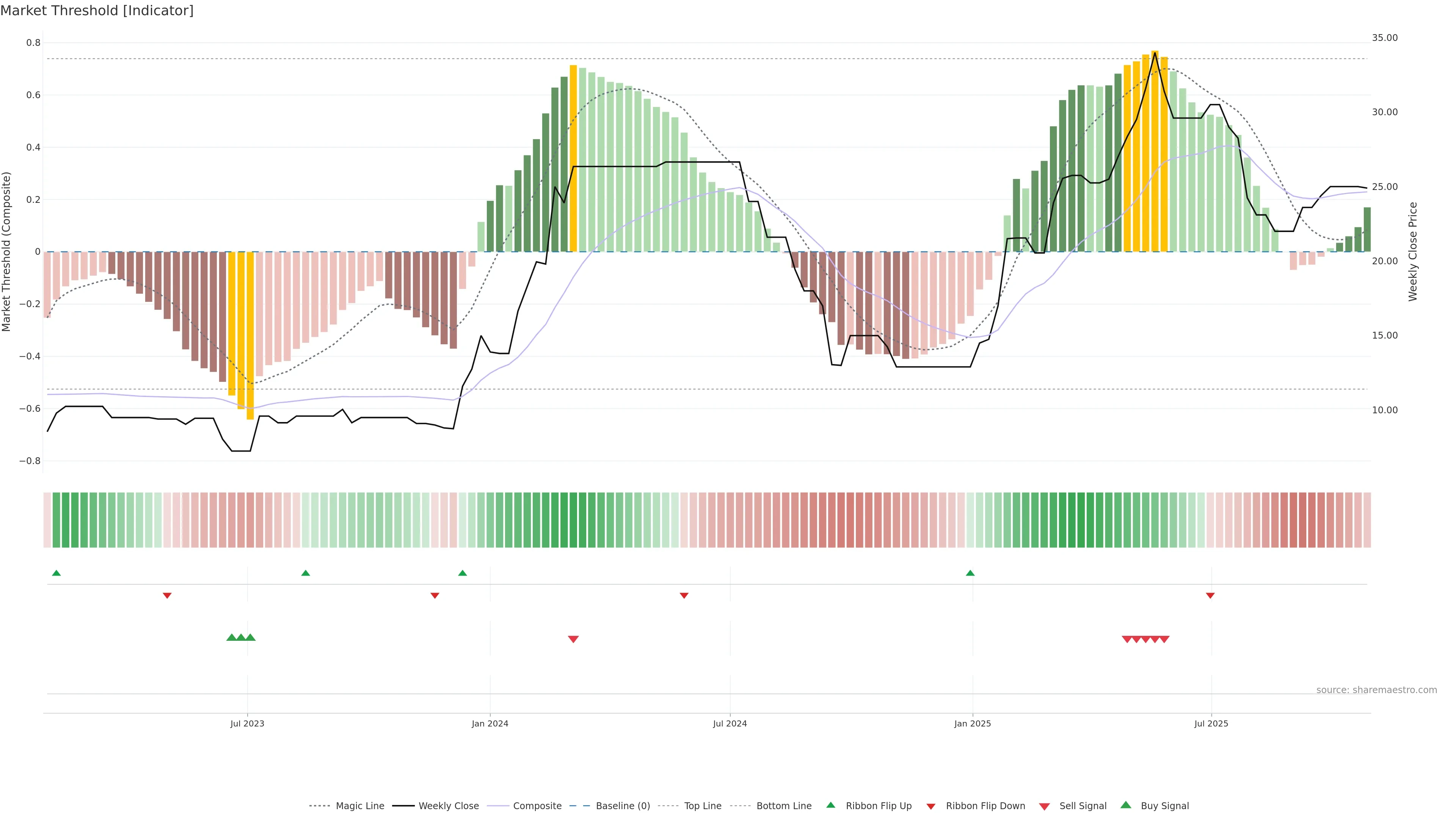
Task: Click the Ribbon Flip Down marker at Jul 2025
Action: [1210, 596]
